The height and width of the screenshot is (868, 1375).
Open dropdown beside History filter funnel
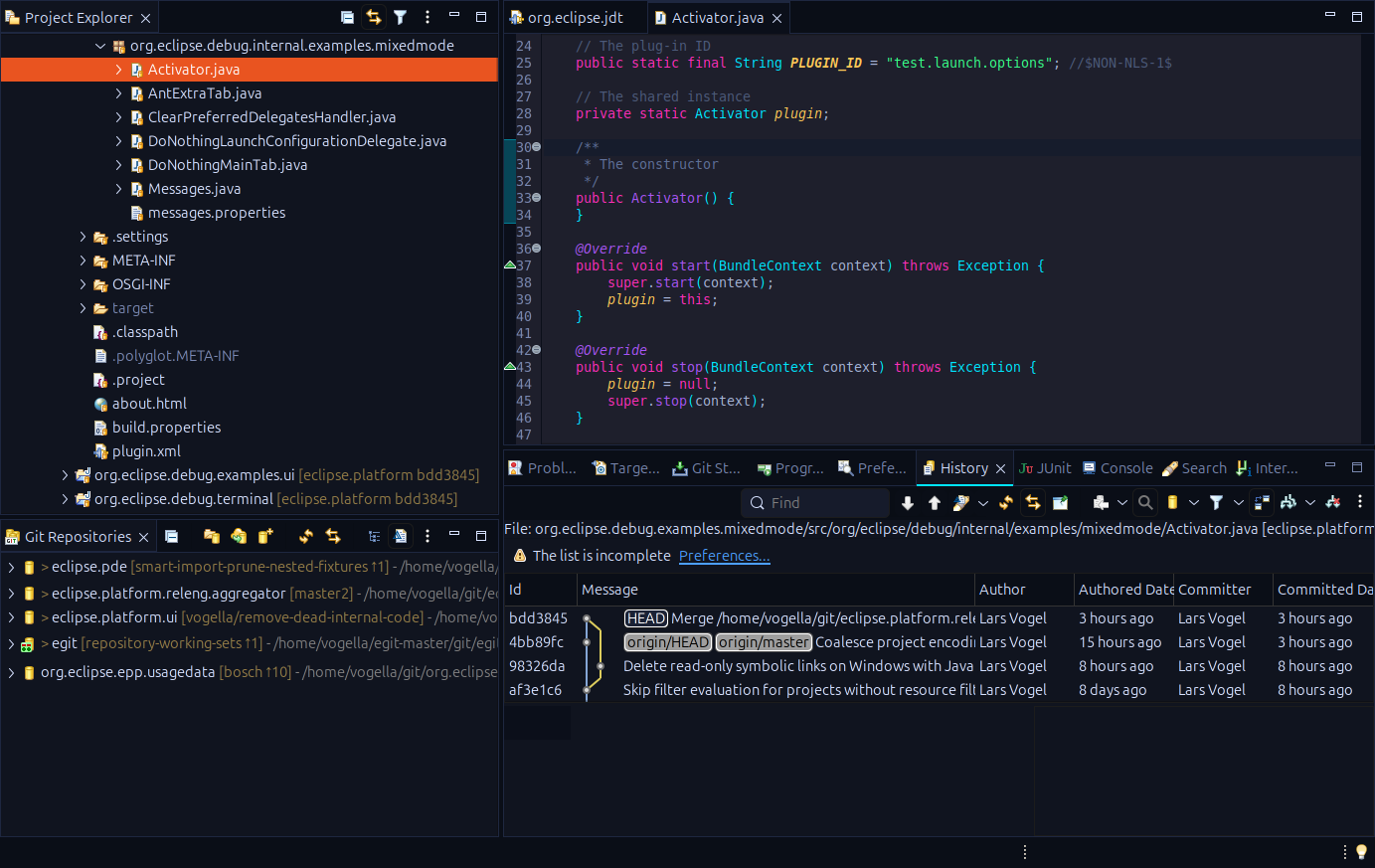(1239, 503)
